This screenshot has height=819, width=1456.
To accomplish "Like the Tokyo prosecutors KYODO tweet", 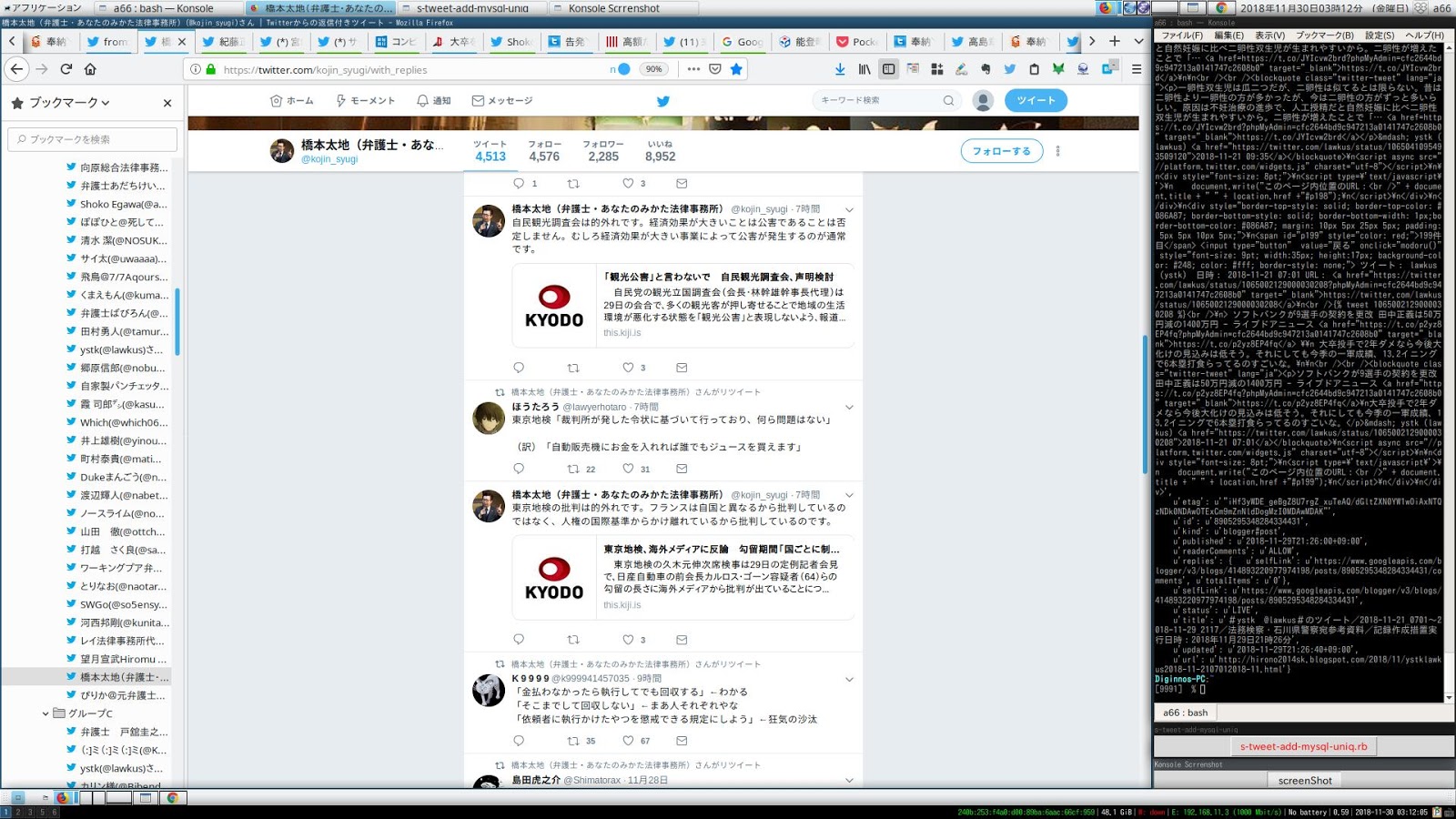I will coord(628,640).
